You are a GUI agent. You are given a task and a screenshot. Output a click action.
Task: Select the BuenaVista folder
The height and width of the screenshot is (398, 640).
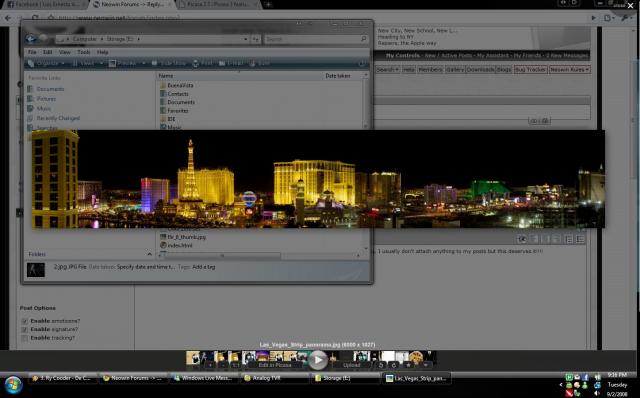177,85
